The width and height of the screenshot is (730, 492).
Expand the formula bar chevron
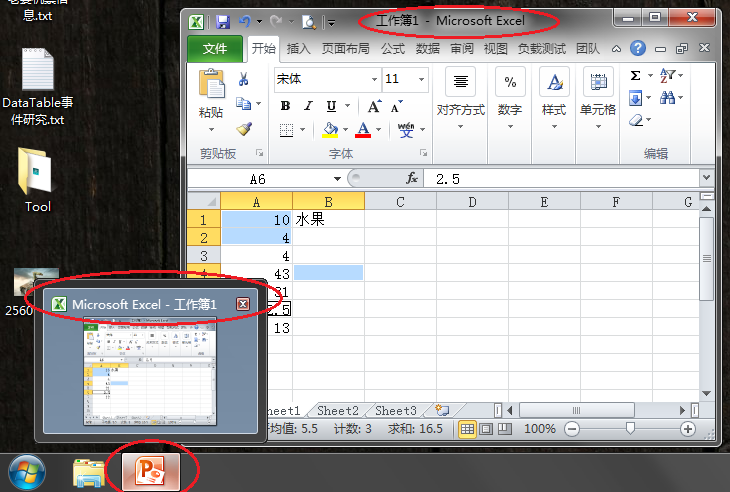[x=706, y=177]
